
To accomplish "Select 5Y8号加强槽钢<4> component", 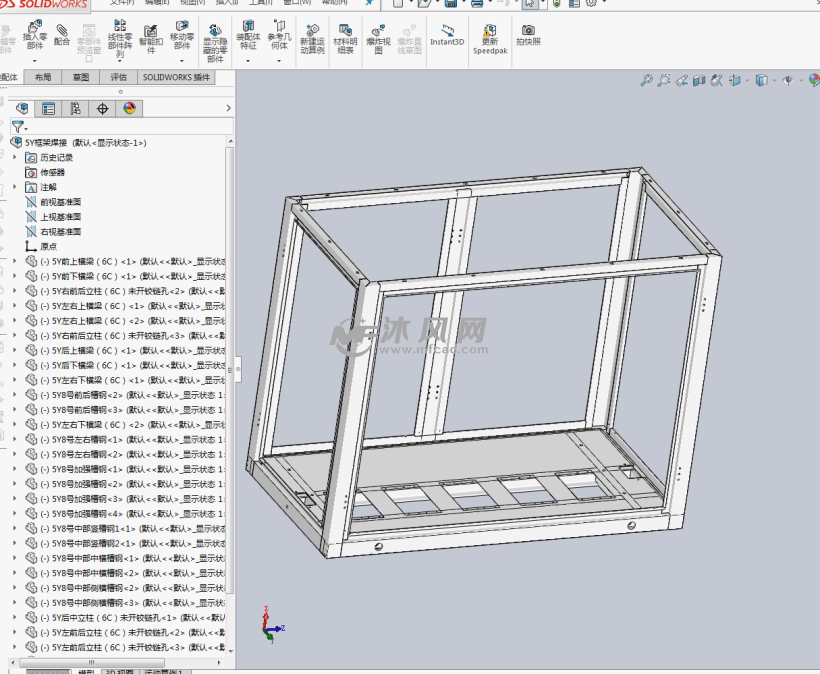I will (126, 513).
